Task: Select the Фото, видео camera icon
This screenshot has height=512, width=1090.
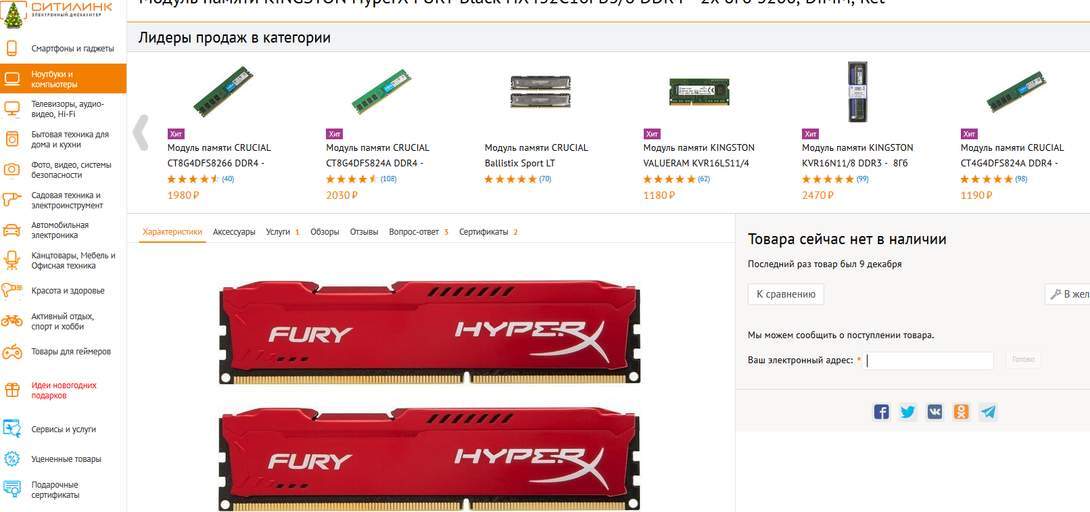Action: [x=12, y=170]
